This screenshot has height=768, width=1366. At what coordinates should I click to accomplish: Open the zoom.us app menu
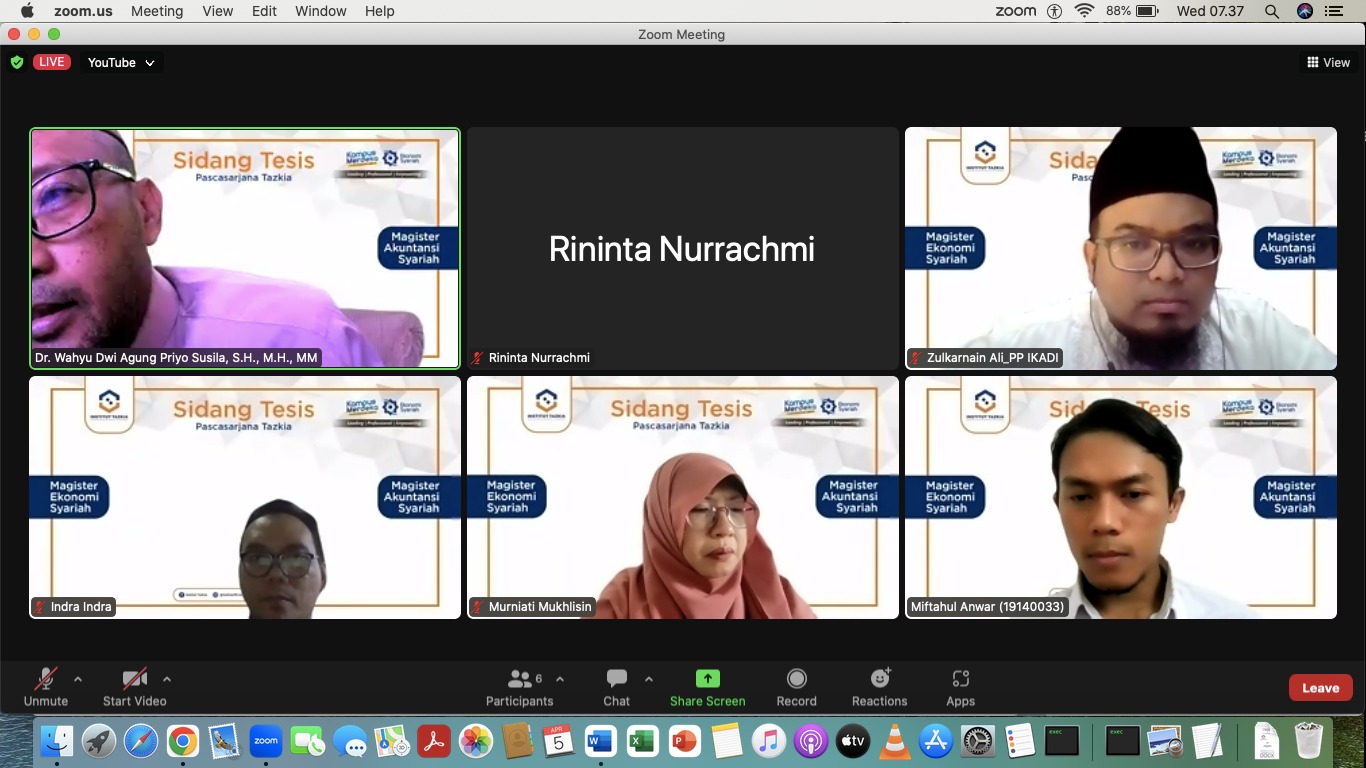click(83, 11)
